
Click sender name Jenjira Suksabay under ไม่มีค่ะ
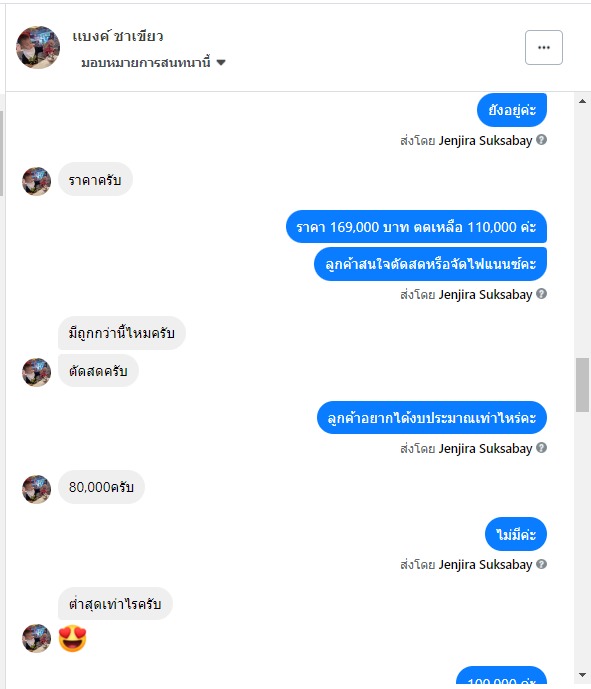485,565
